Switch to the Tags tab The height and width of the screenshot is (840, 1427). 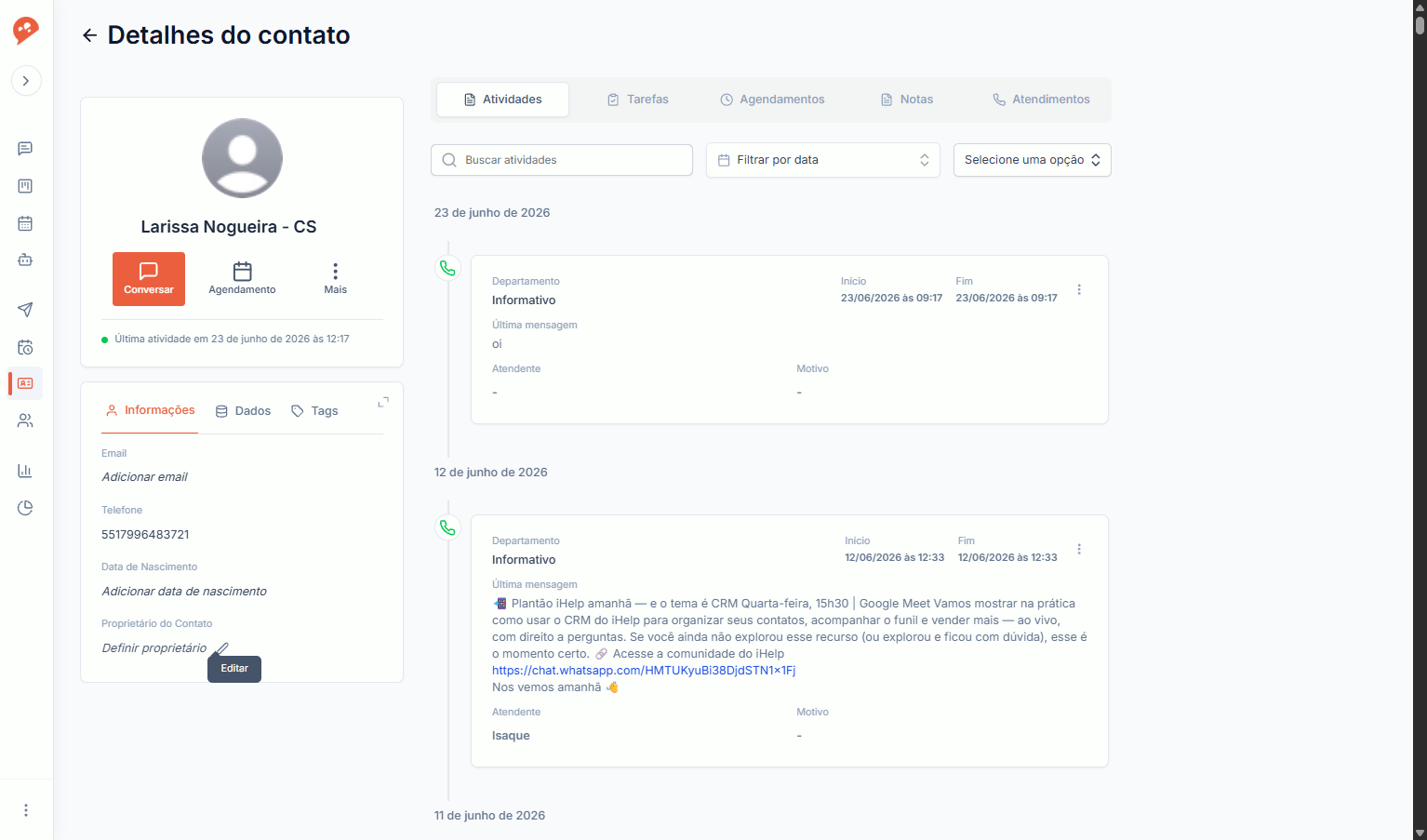click(314, 411)
